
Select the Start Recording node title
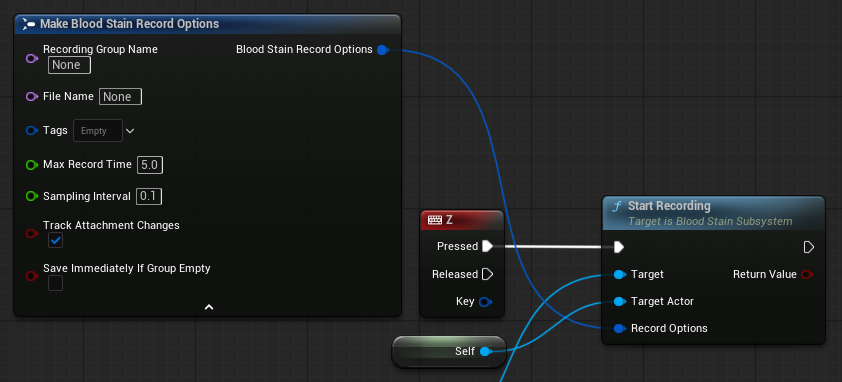pyautogui.click(x=669, y=206)
